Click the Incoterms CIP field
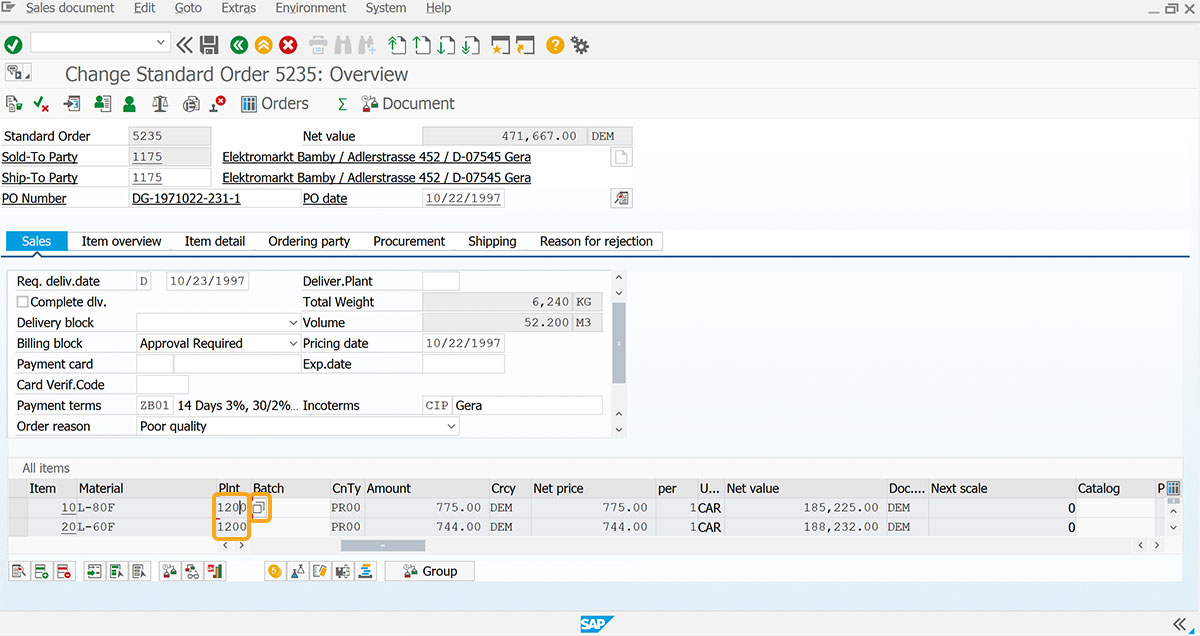Image resolution: width=1200 pixels, height=636 pixels. (436, 406)
